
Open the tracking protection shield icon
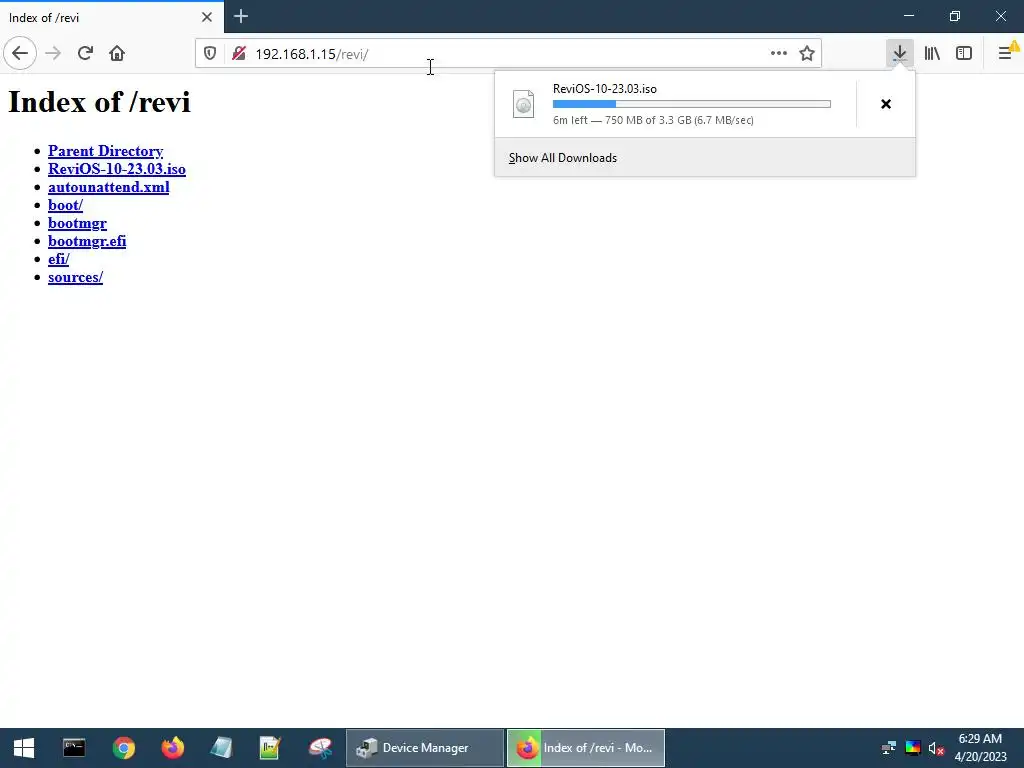[210, 54]
